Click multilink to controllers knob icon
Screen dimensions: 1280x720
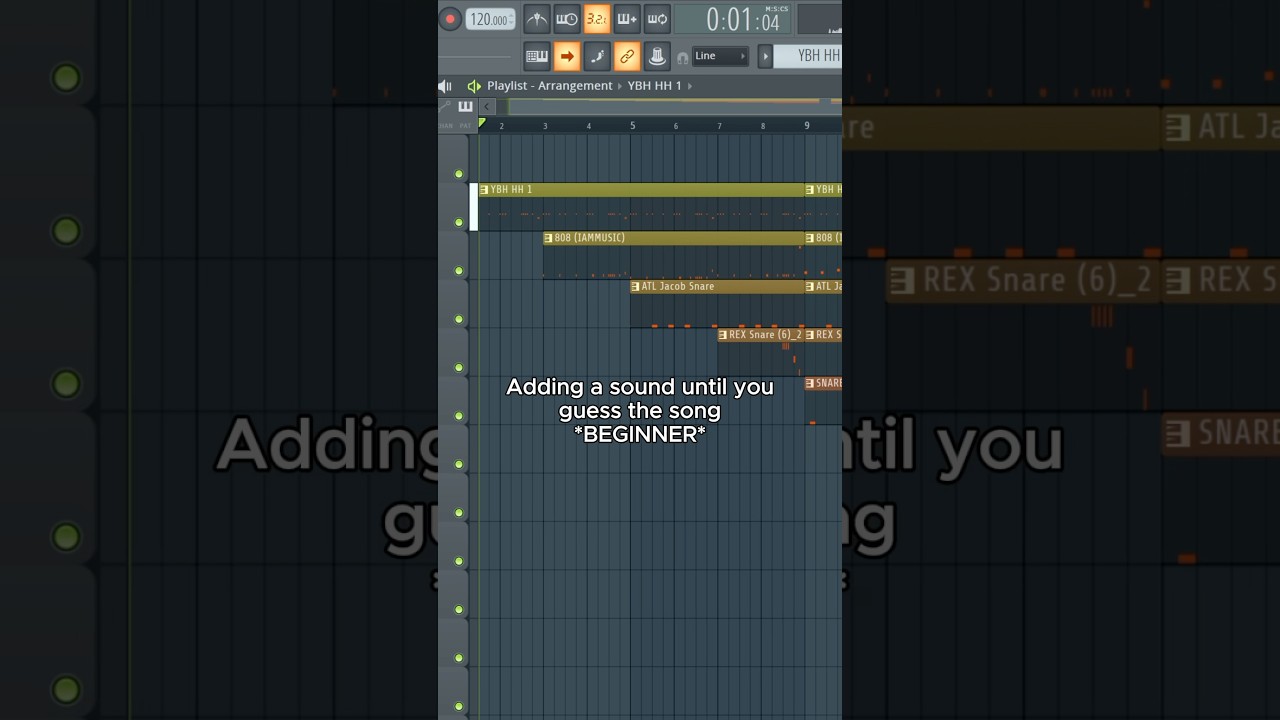tap(657, 56)
